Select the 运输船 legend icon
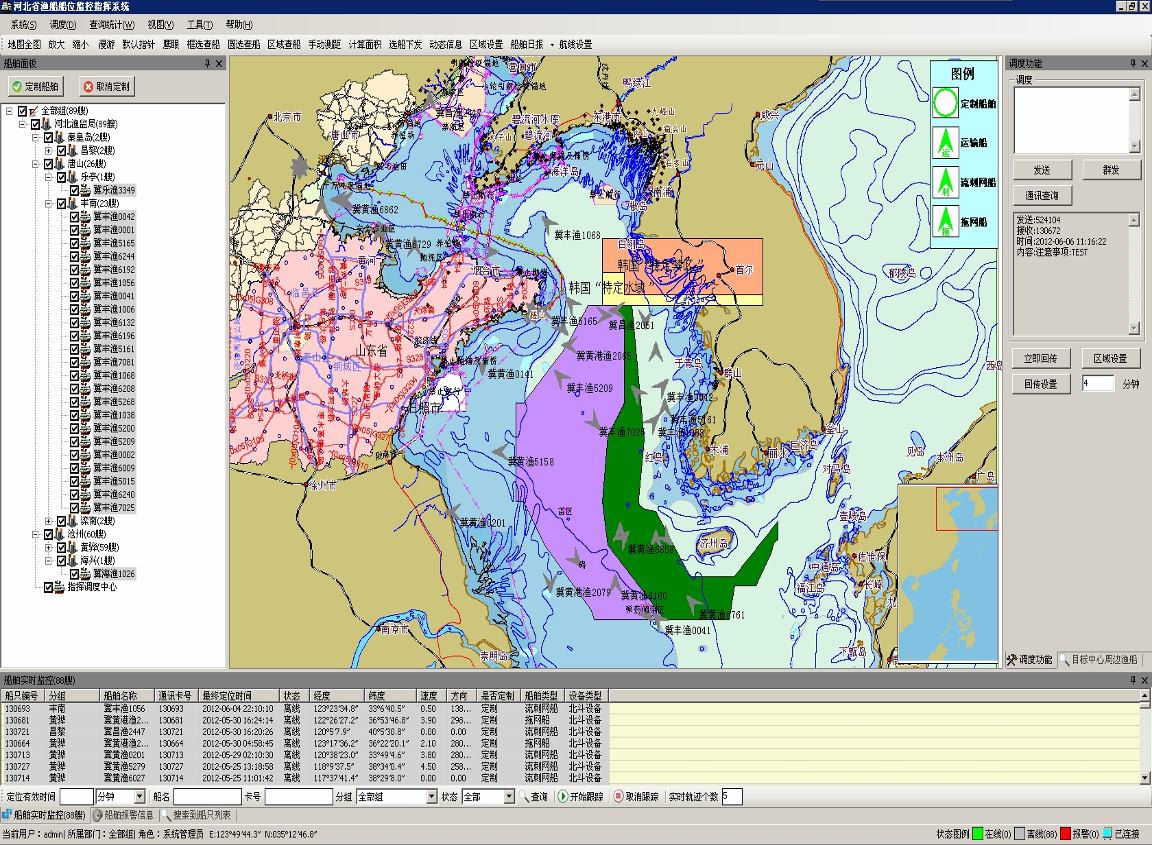Image resolution: width=1152 pixels, height=845 pixels. (945, 143)
